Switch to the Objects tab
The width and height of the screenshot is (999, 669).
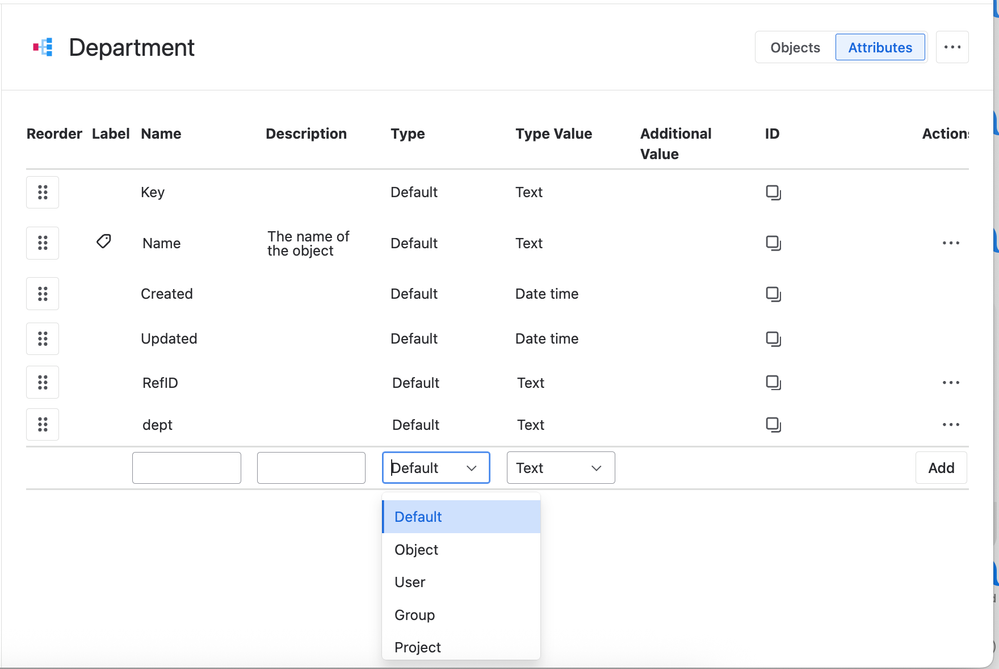tap(795, 47)
